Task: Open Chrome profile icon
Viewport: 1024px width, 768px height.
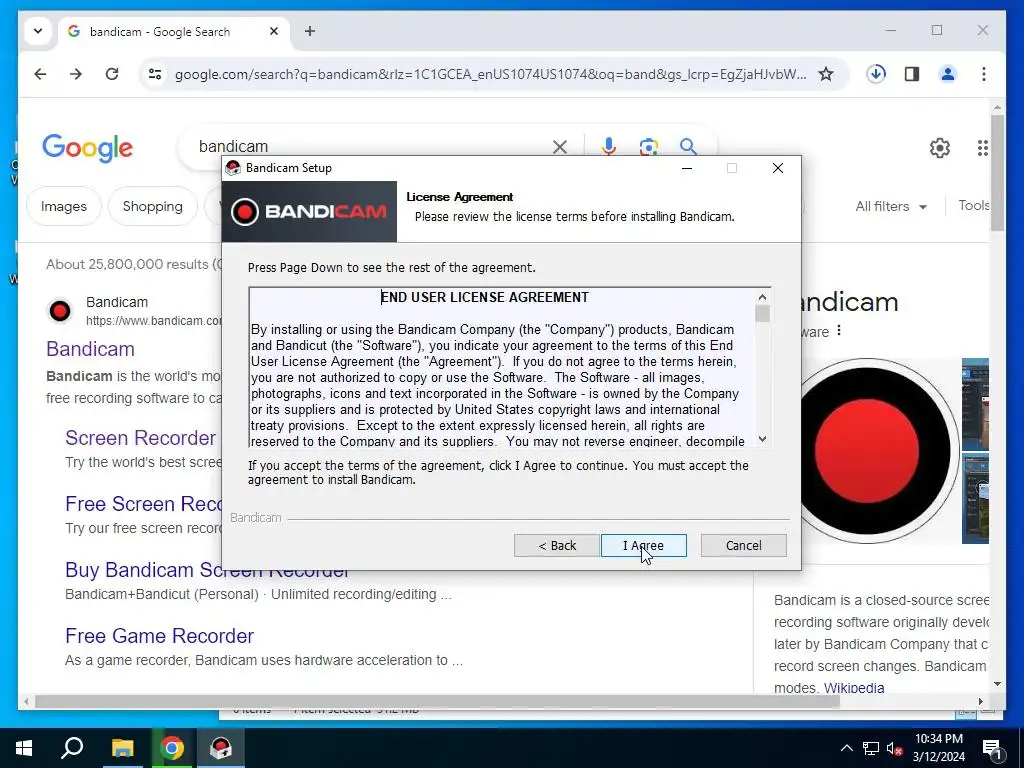Action: pos(948,74)
